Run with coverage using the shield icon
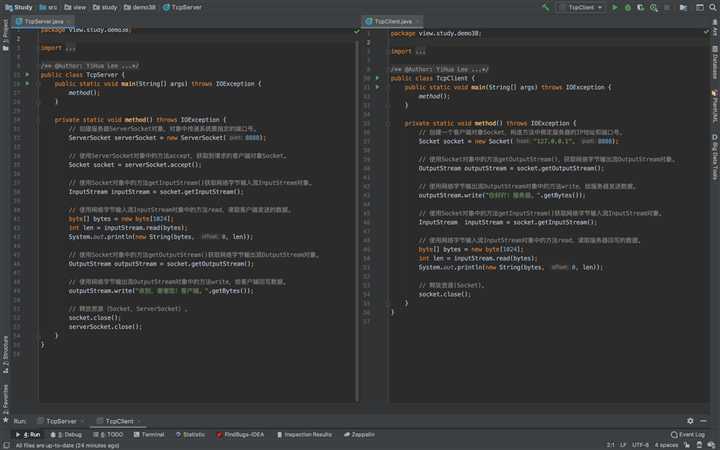720x450 pixels. [x=641, y=7]
